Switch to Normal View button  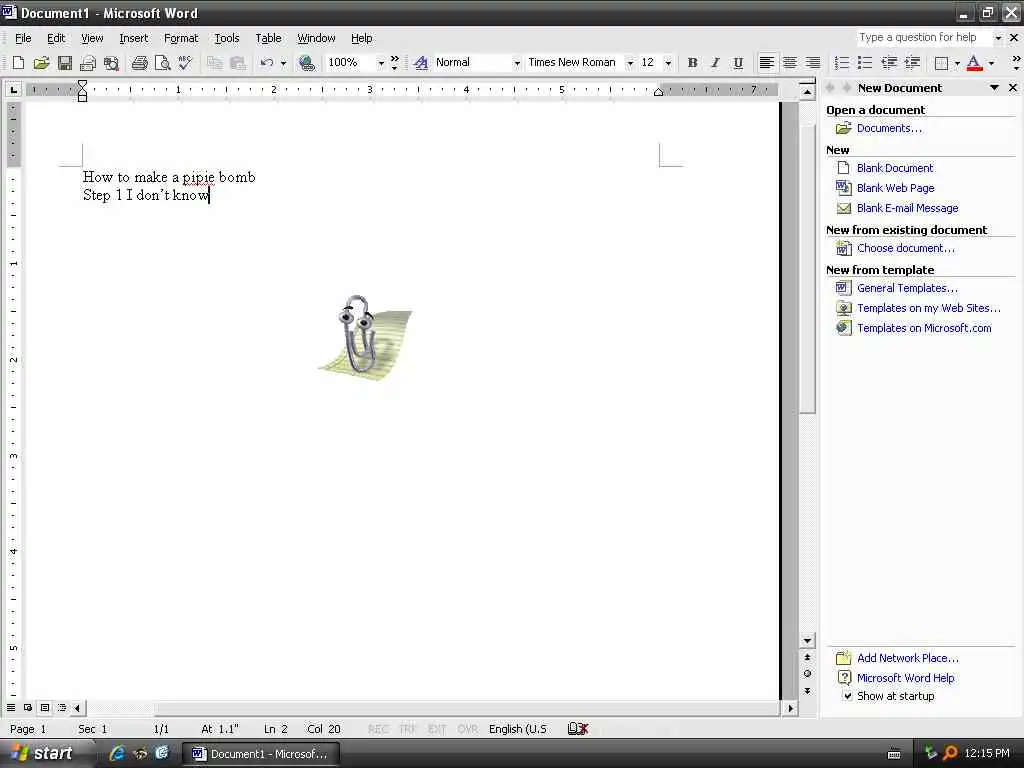pyautogui.click(x=11, y=707)
